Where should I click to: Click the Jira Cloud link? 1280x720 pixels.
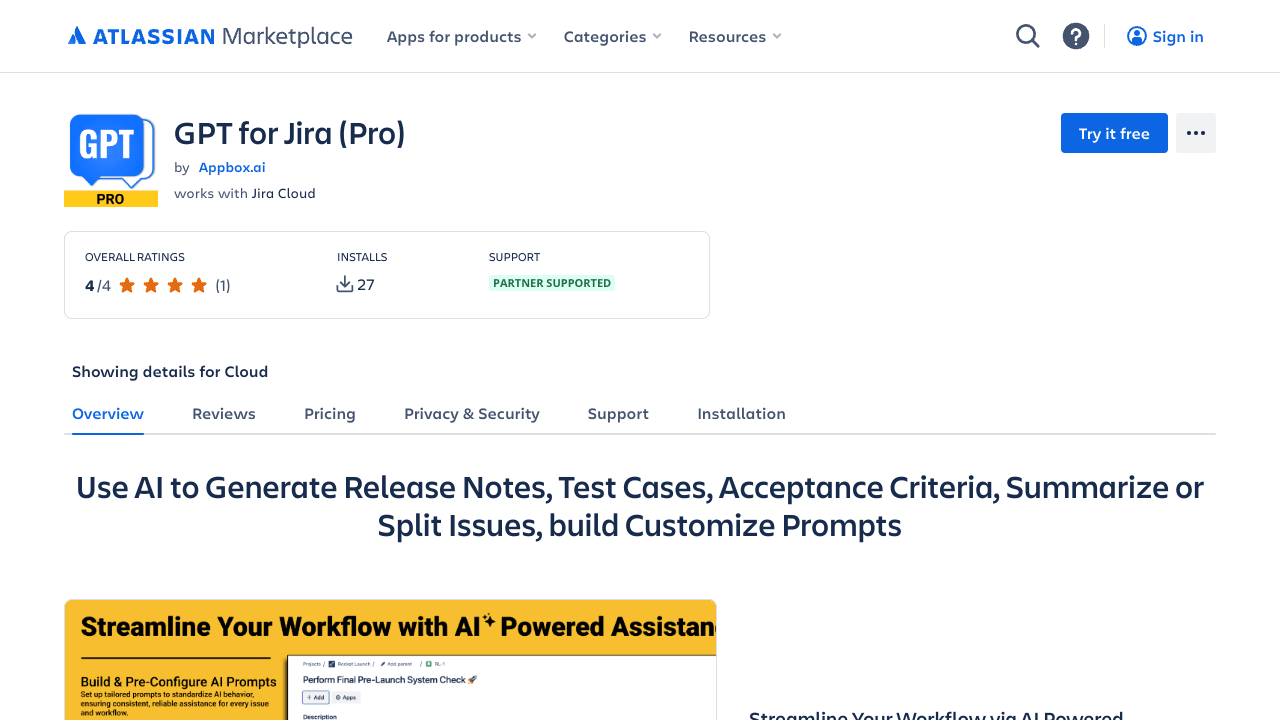point(283,193)
